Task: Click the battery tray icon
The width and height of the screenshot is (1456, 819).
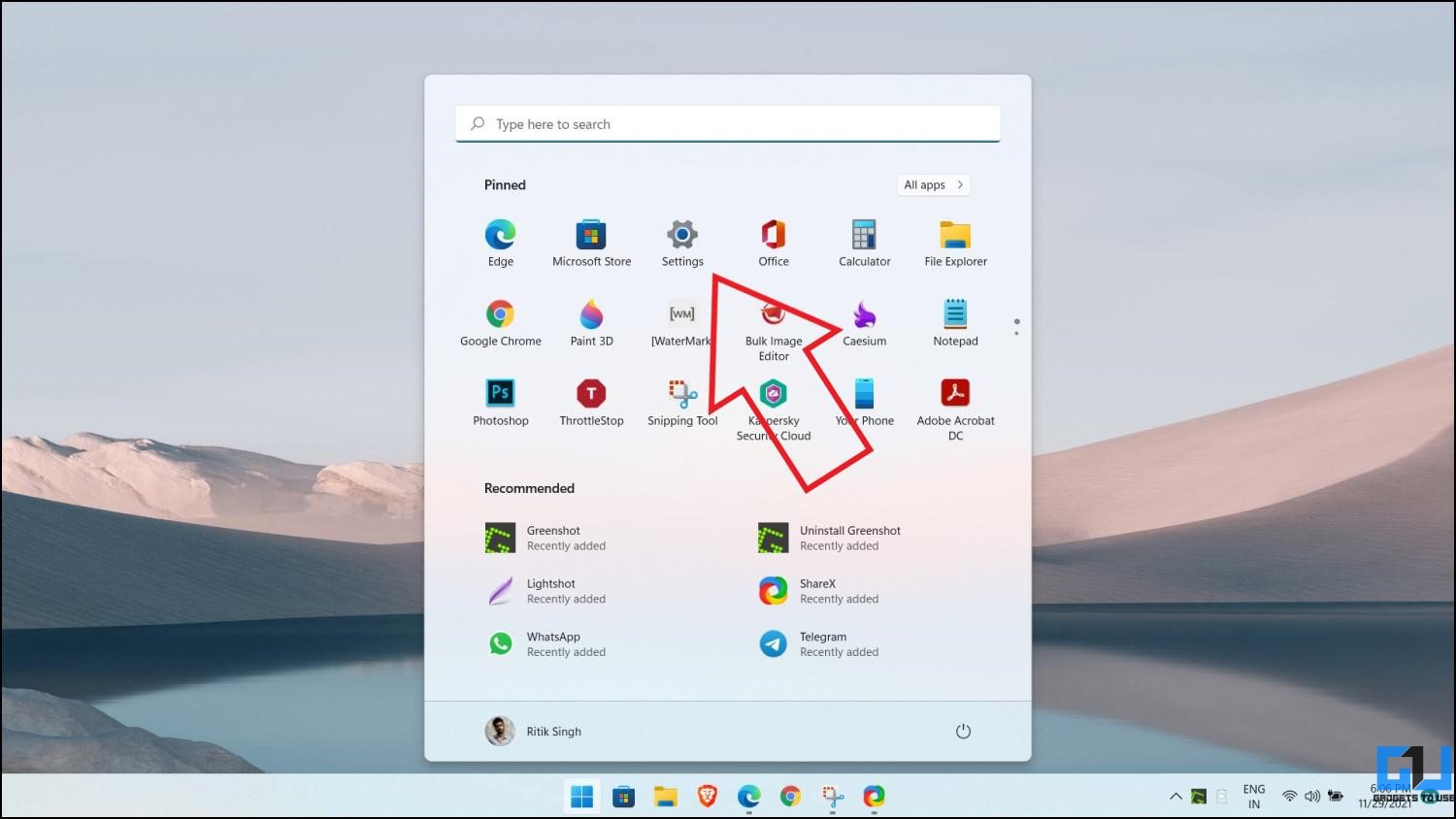Action: (1336, 797)
